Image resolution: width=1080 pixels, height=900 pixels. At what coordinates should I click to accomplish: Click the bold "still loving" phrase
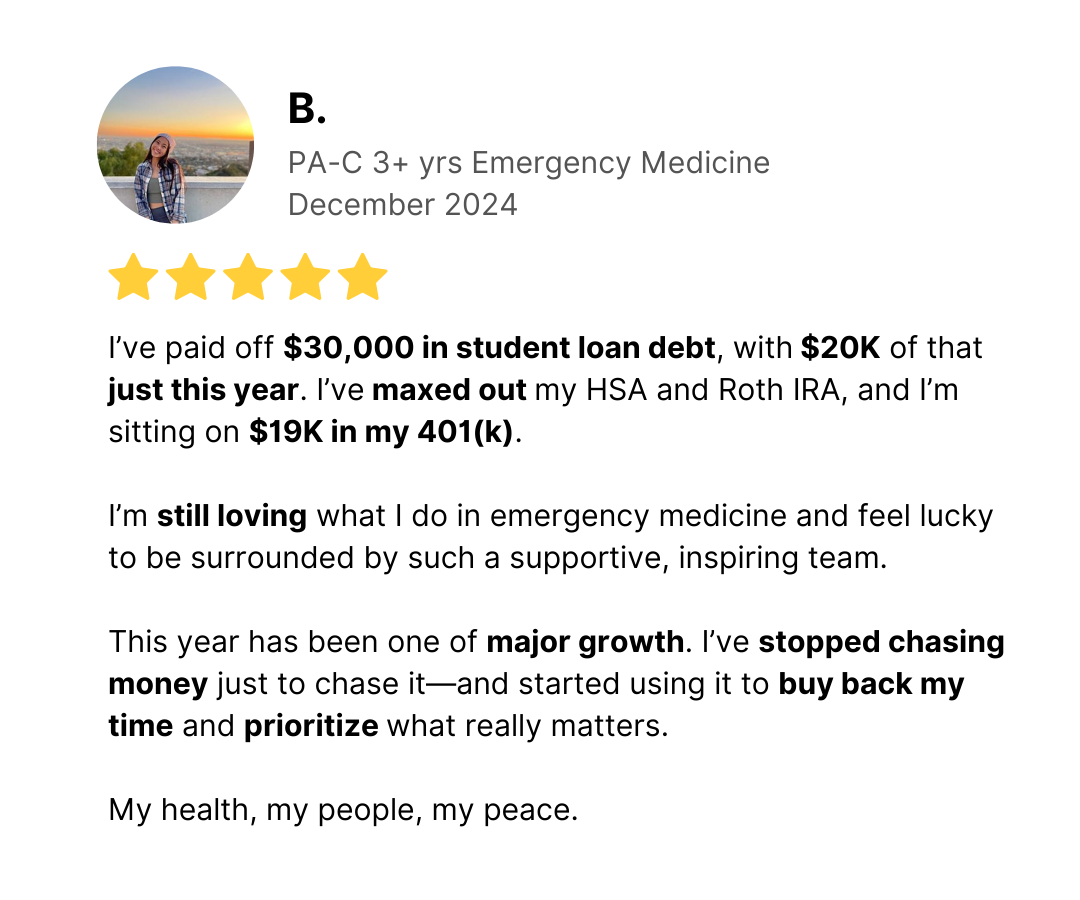pos(232,516)
